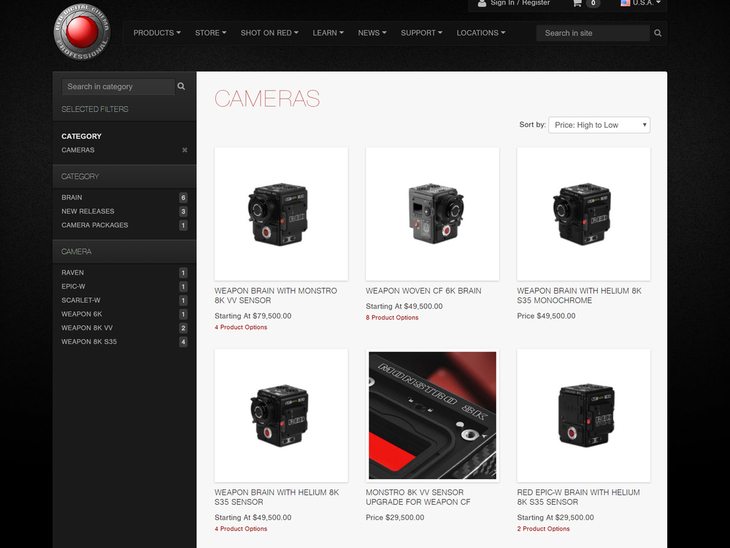The height and width of the screenshot is (548, 730).
Task: Open Weapon Woven CF 6K Brain thumbnail
Action: tap(433, 214)
